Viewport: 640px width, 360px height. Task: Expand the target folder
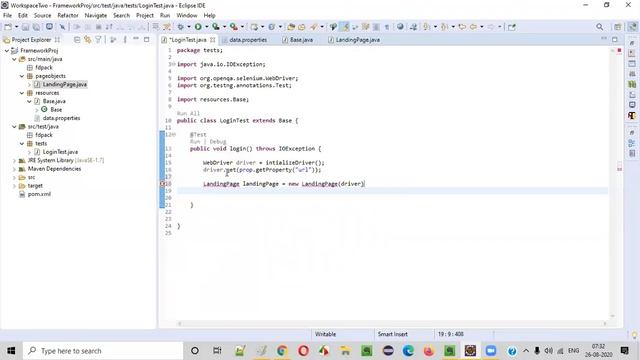(14, 186)
